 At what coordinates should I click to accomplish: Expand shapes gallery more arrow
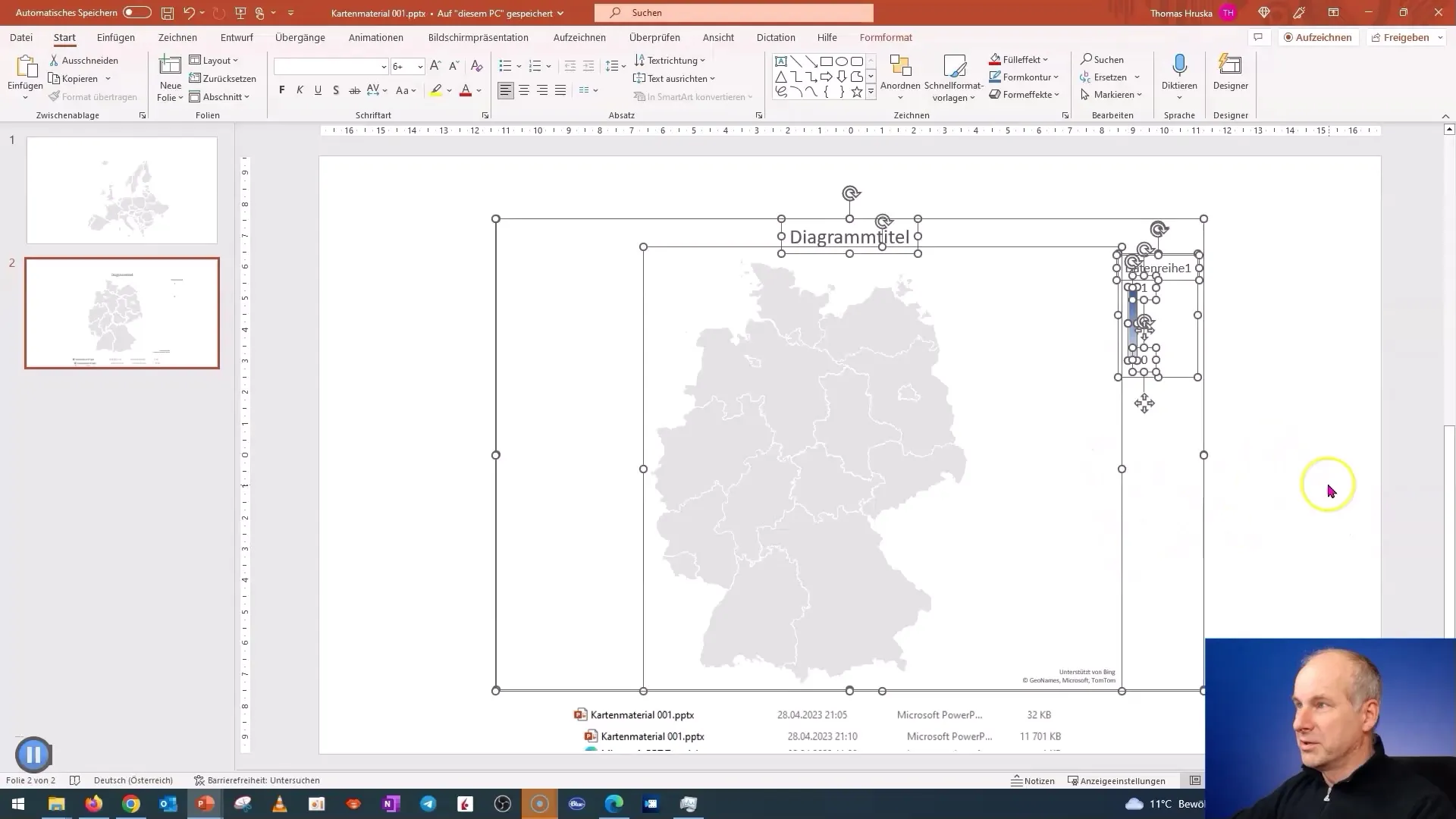point(871,92)
